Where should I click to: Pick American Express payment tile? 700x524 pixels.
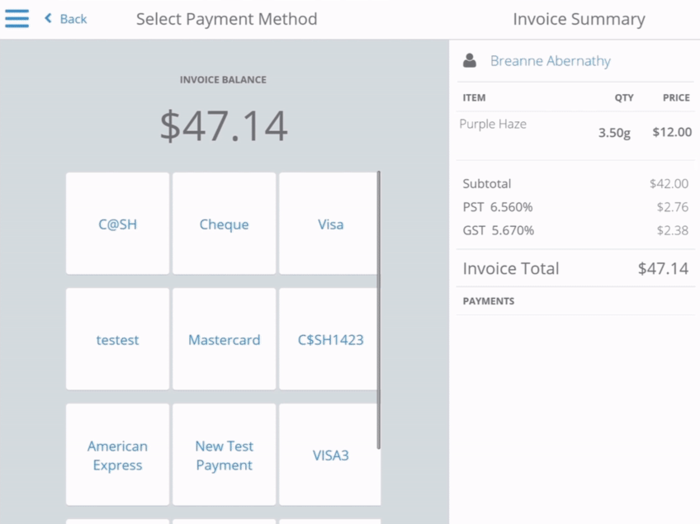[x=118, y=455]
